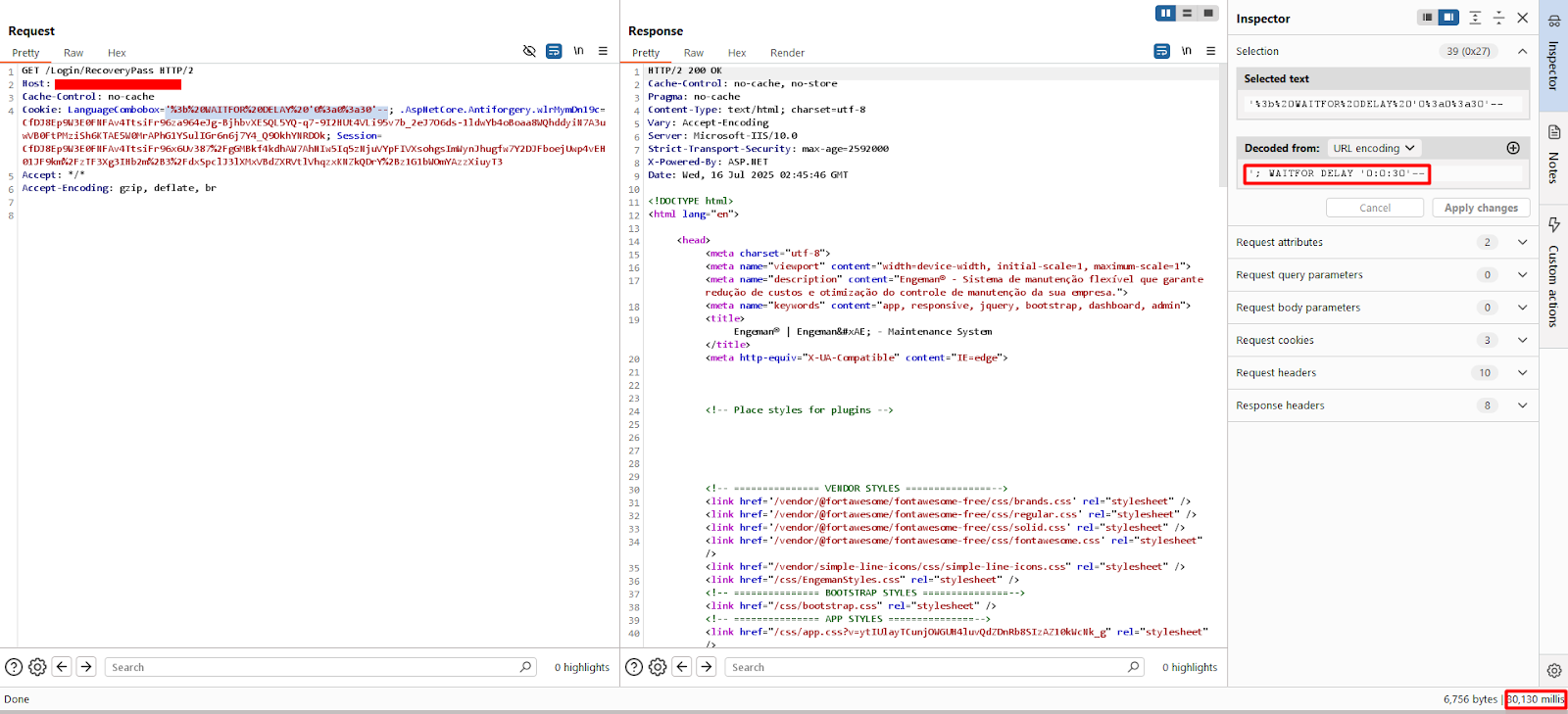This screenshot has height=714, width=1568.
Task: Switch Request view to Hex tab
Action: tap(117, 53)
